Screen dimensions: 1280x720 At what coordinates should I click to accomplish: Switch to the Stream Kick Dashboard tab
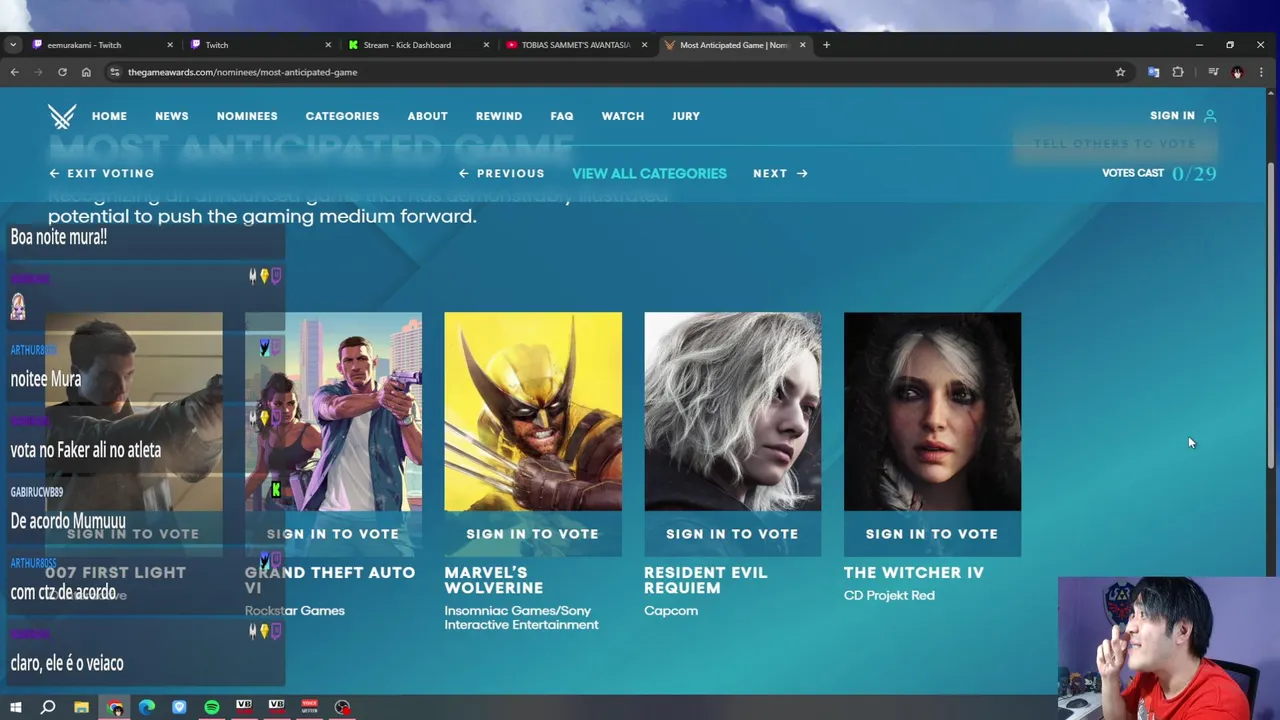(x=417, y=45)
